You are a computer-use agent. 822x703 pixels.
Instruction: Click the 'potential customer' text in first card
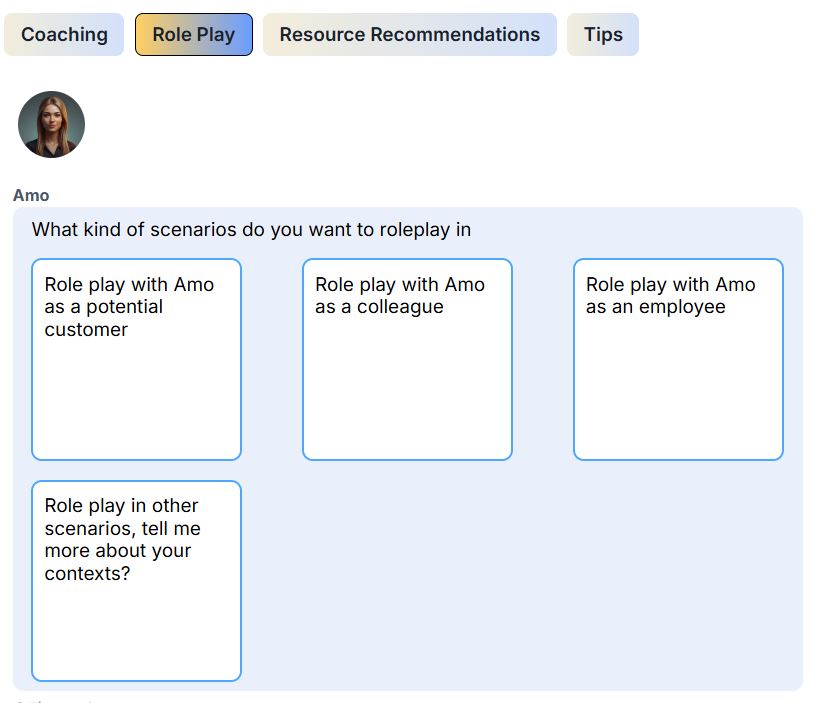[103, 318]
